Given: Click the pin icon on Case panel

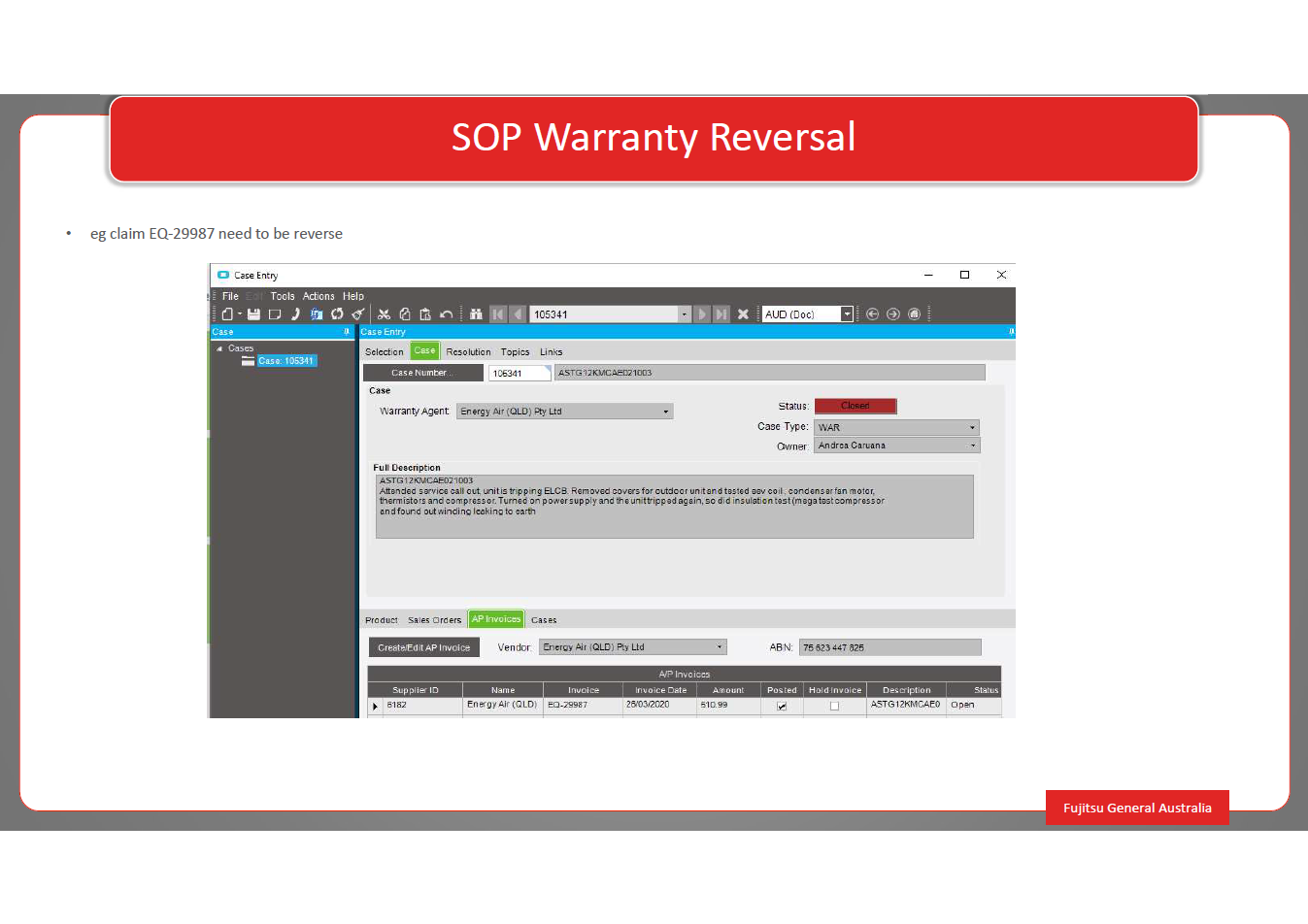Looking at the screenshot, I should [x=347, y=332].
